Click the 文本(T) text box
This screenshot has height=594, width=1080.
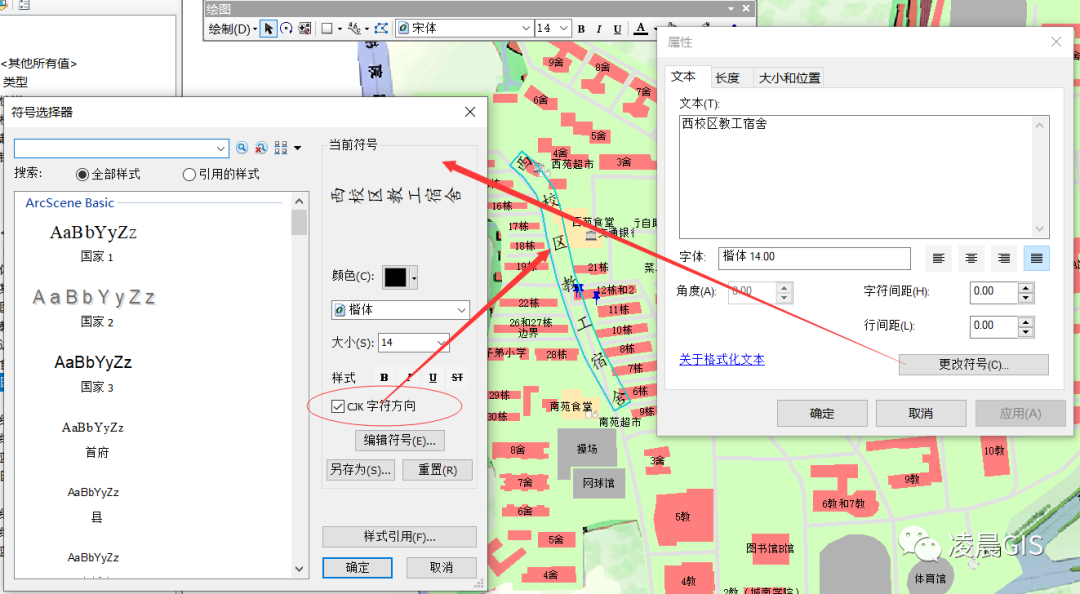[864, 176]
